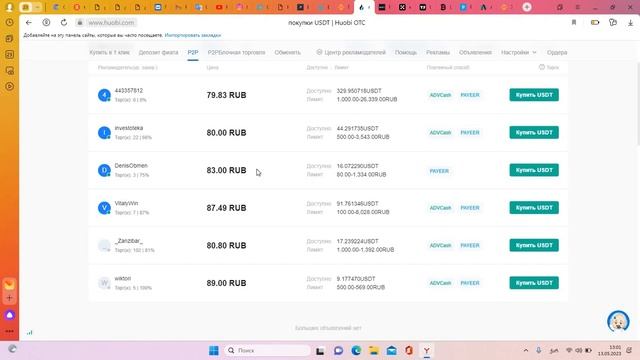
Task: Open the Объявления menu item
Action: click(x=475, y=52)
